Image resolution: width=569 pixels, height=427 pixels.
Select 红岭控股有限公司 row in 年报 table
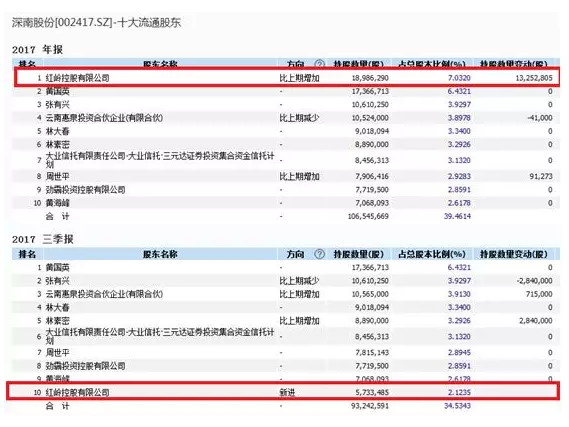[287, 78]
